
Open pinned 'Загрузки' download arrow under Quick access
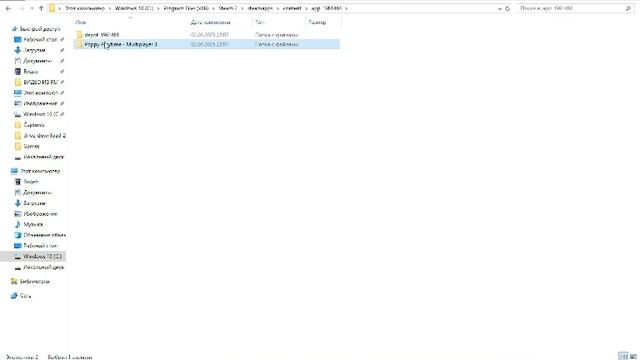tap(34, 50)
